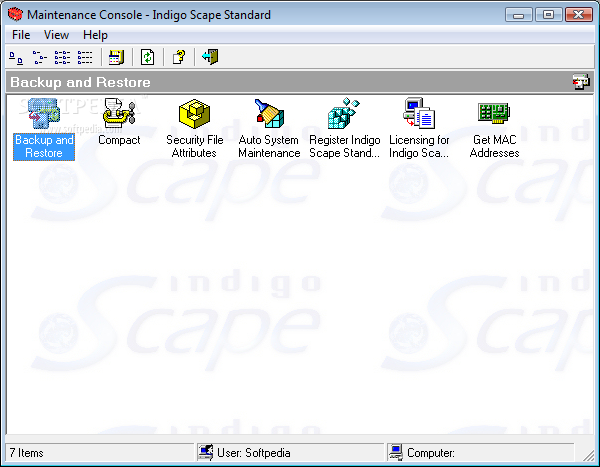
Task: Close the Maintenance Console window
Action: (x=579, y=15)
